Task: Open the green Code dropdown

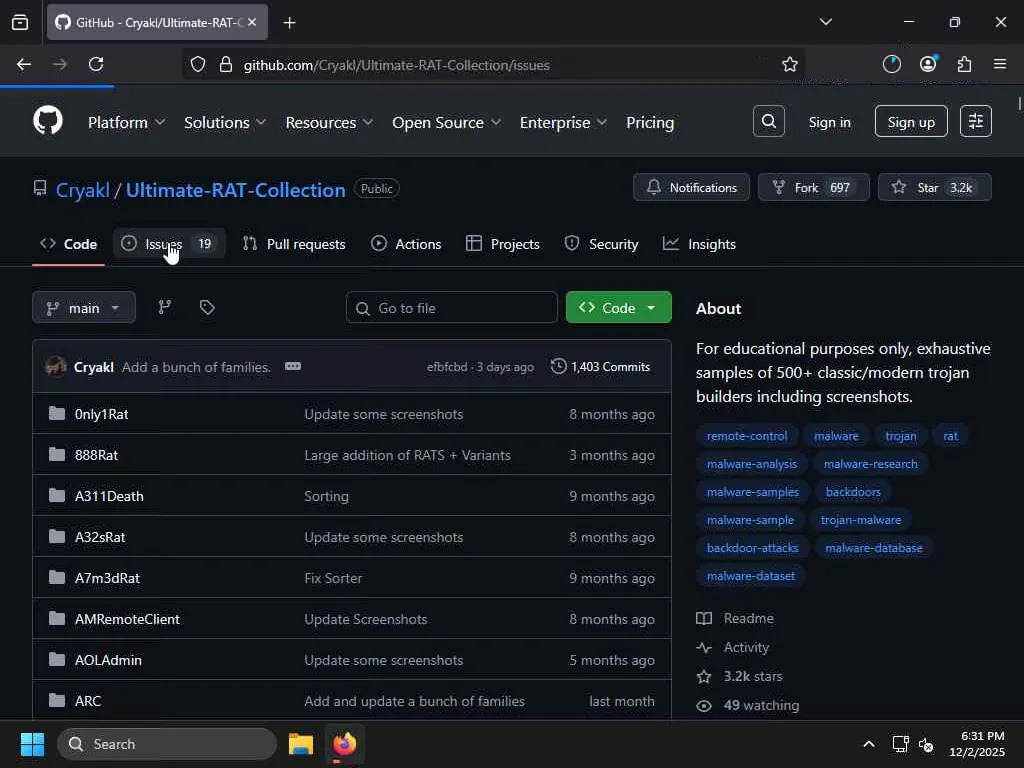Action: [x=618, y=308]
